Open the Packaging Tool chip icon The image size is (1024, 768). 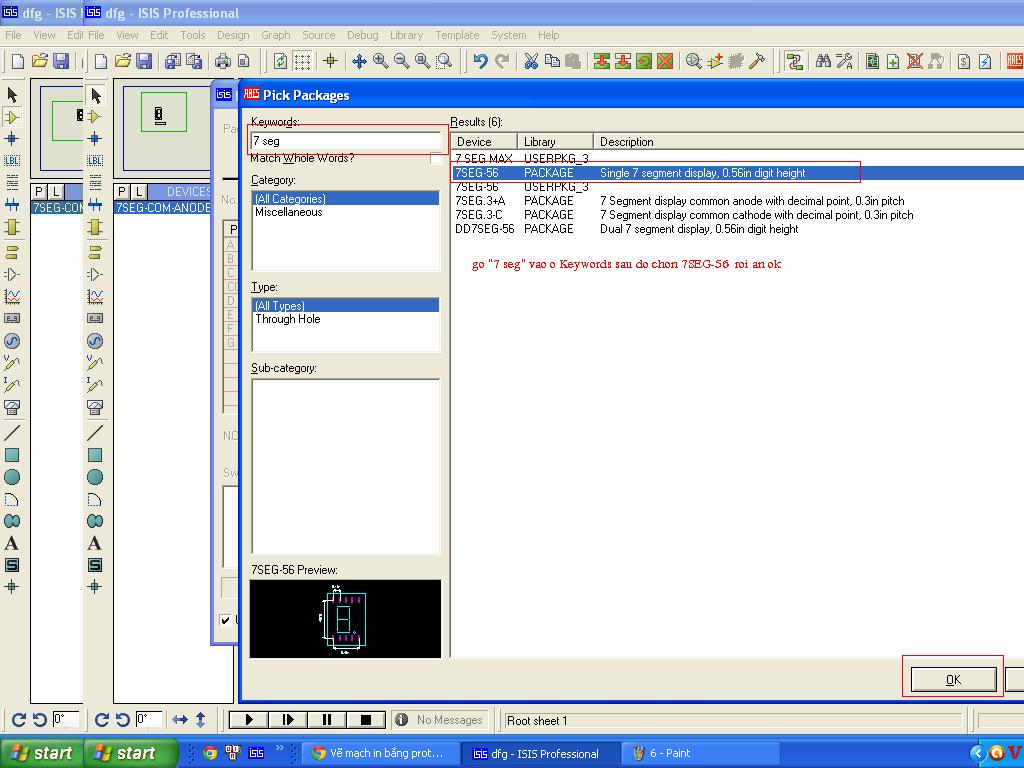coord(736,61)
